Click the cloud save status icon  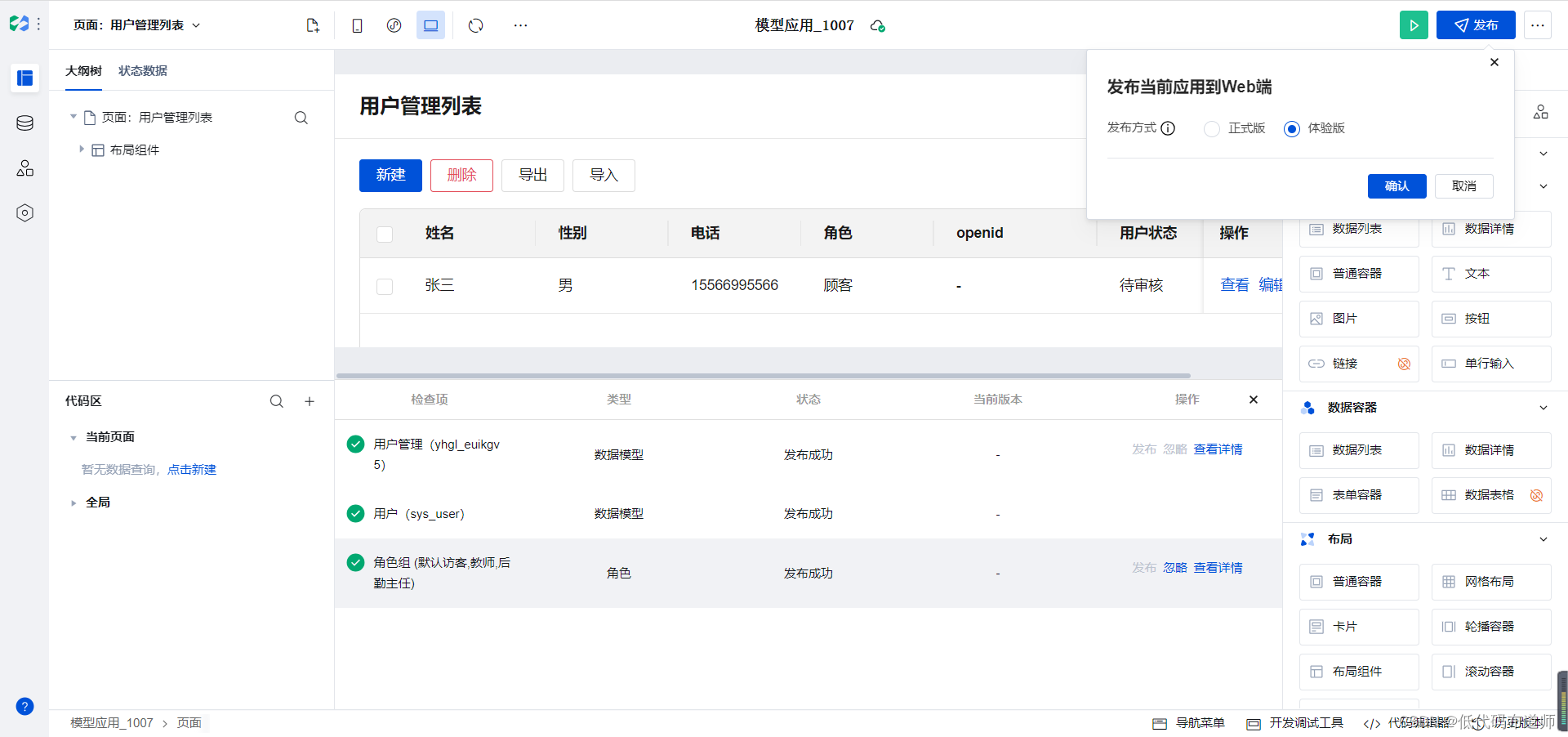coord(878,26)
